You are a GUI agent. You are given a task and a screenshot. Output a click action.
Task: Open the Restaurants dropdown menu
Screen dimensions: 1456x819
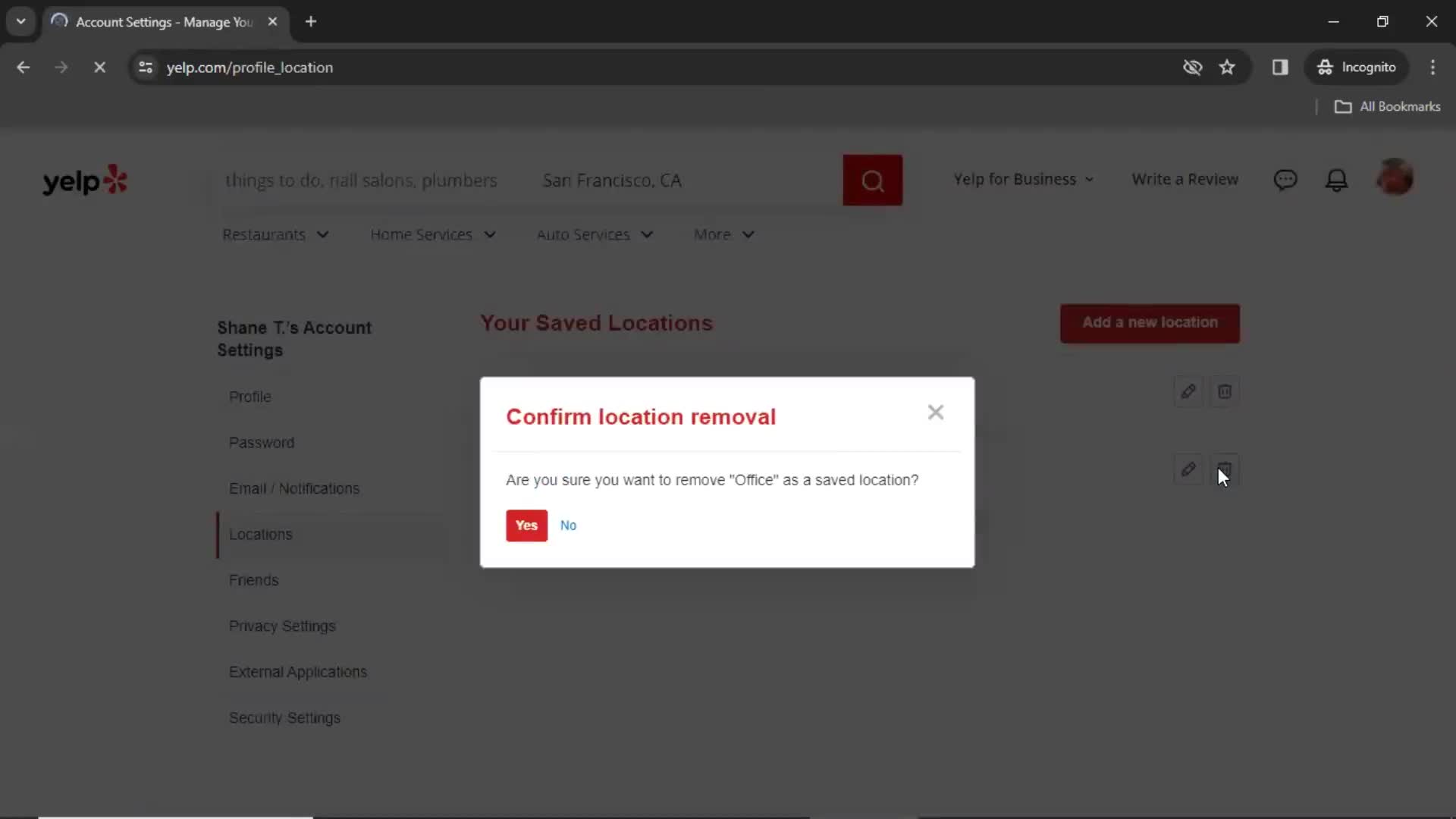[275, 234]
